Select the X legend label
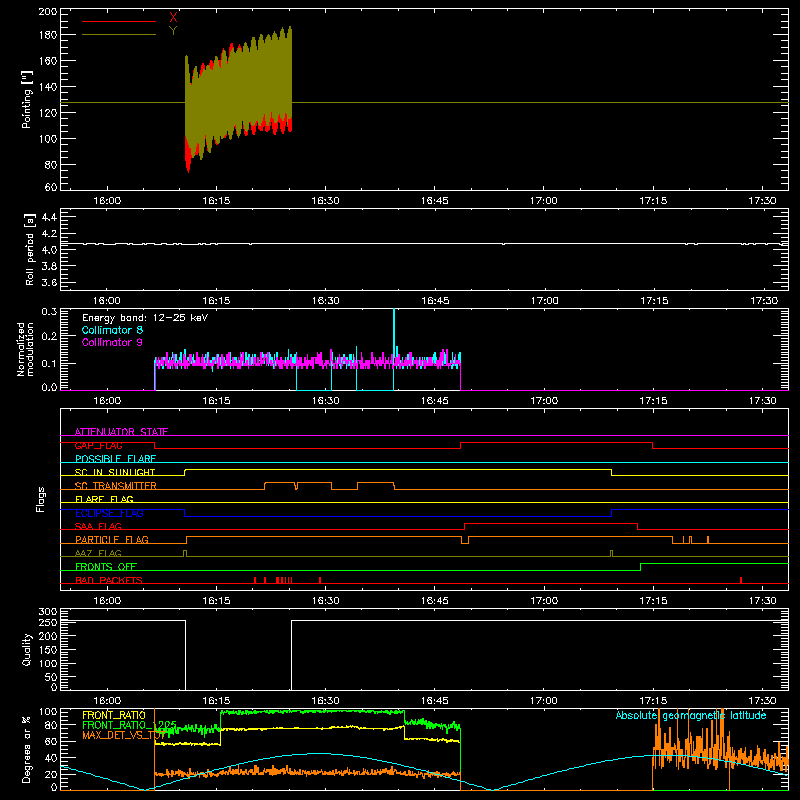The width and height of the screenshot is (800, 800). click(x=173, y=17)
